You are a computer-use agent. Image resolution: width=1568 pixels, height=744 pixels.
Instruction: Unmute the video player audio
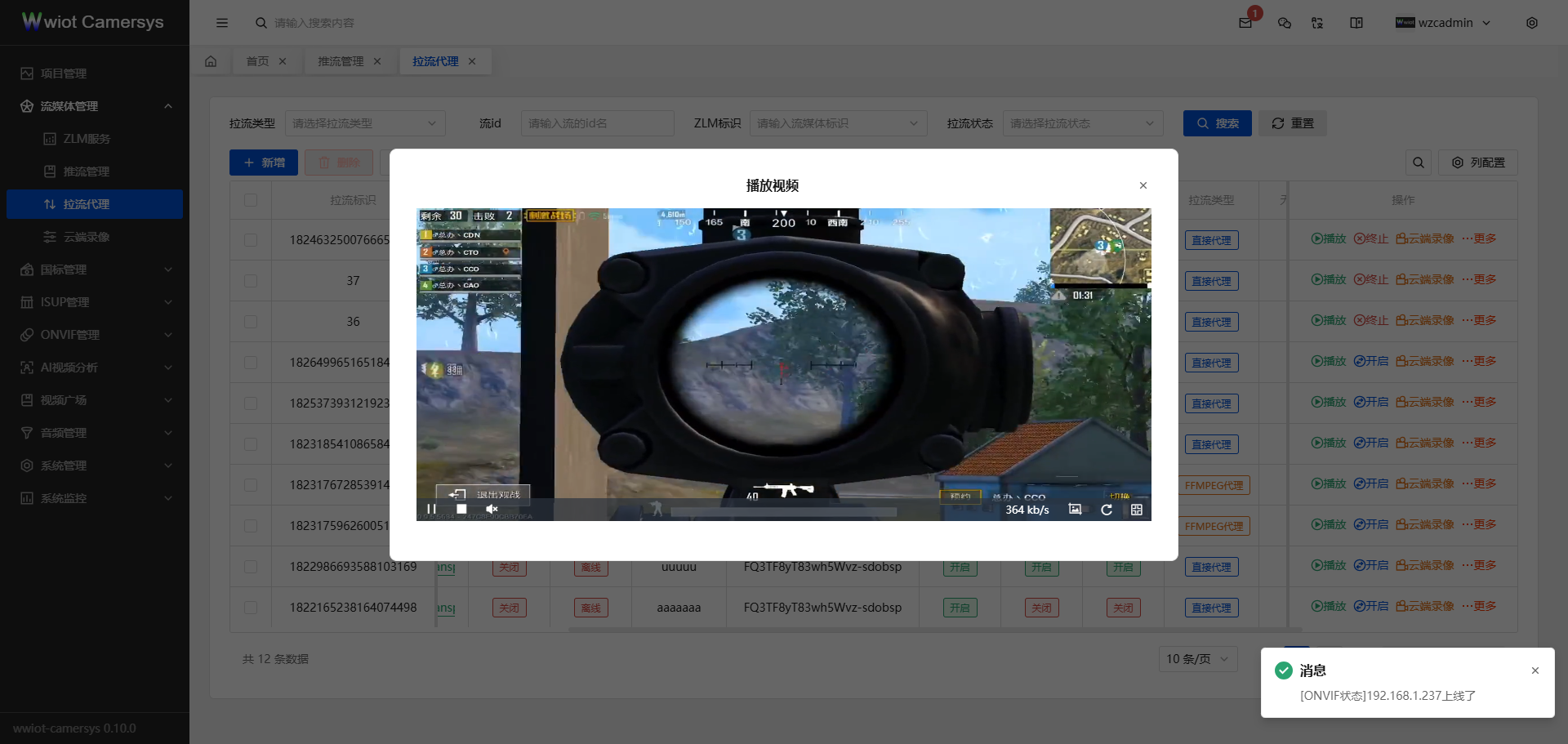point(492,509)
